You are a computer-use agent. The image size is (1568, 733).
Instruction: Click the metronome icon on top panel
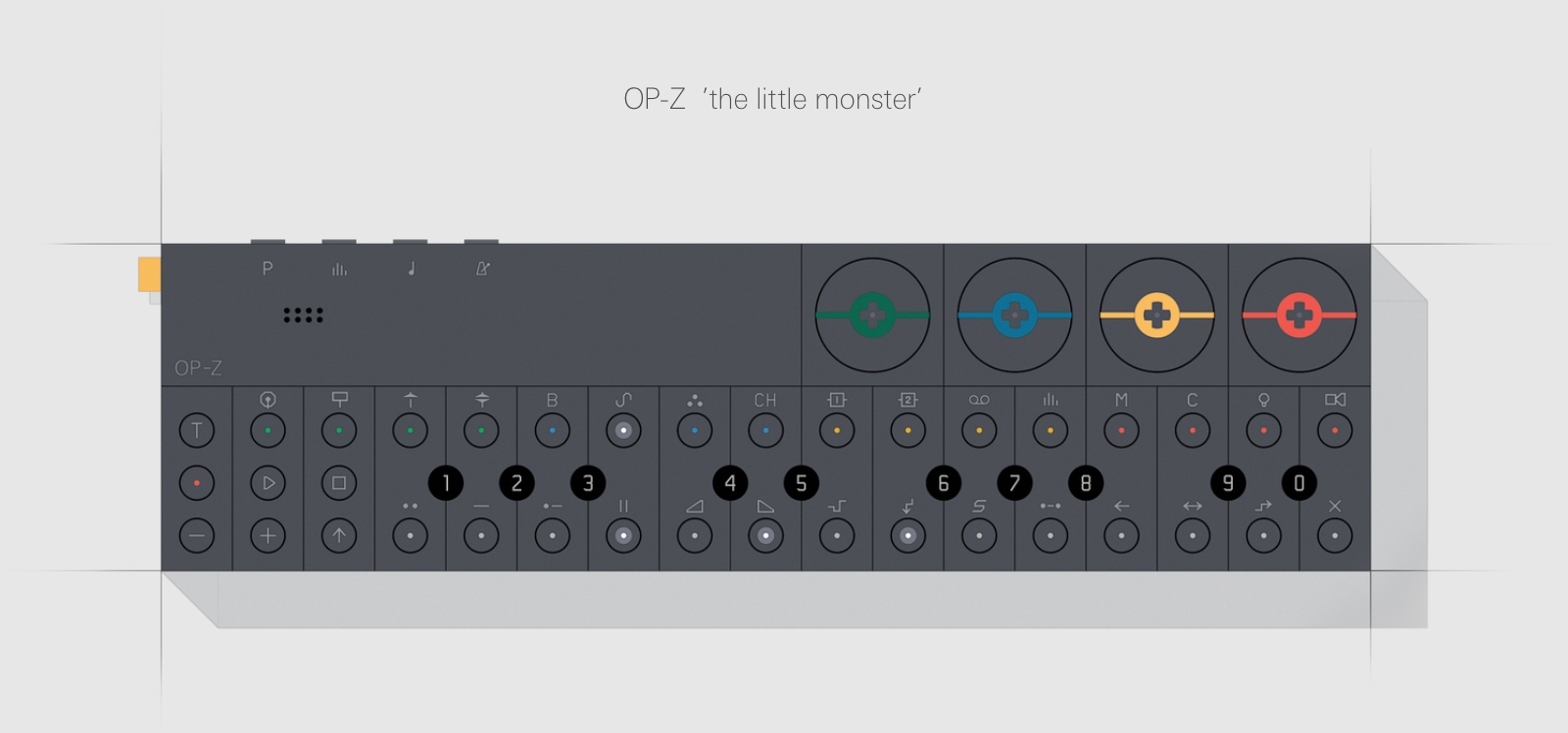tap(482, 269)
